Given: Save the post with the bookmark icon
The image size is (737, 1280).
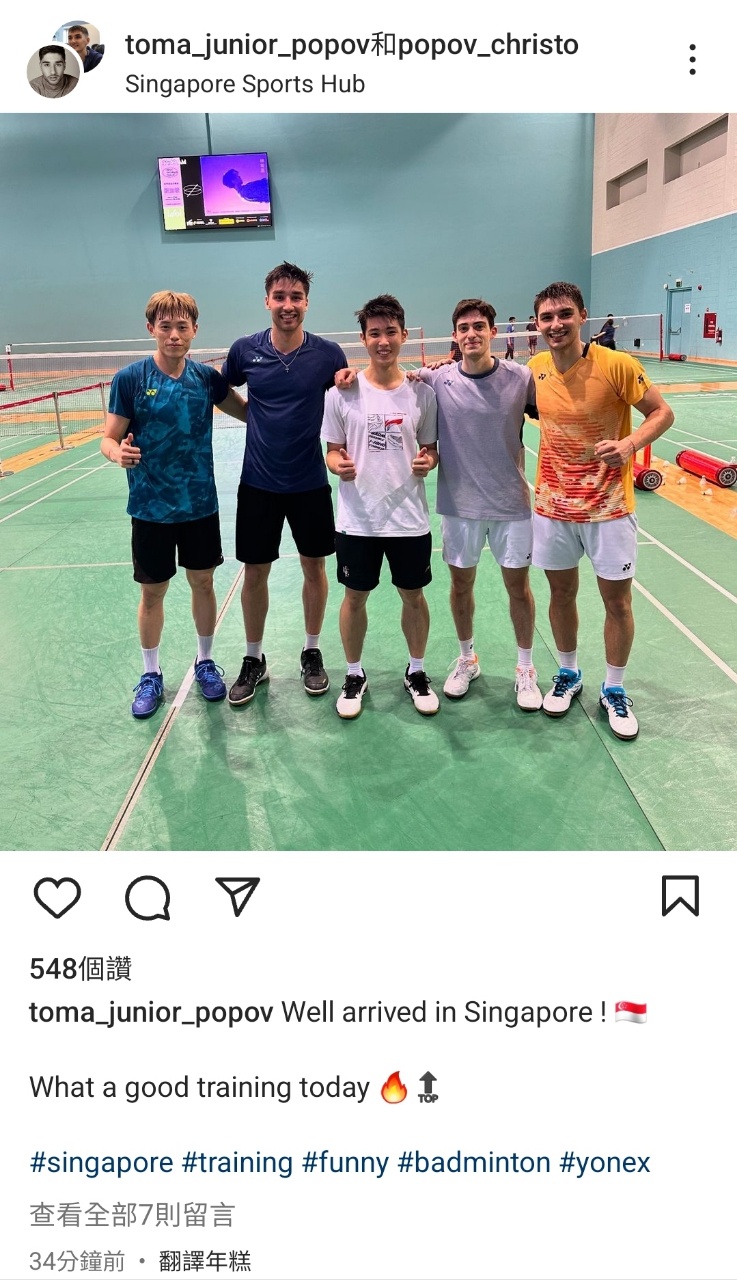Looking at the screenshot, I should pos(680,896).
